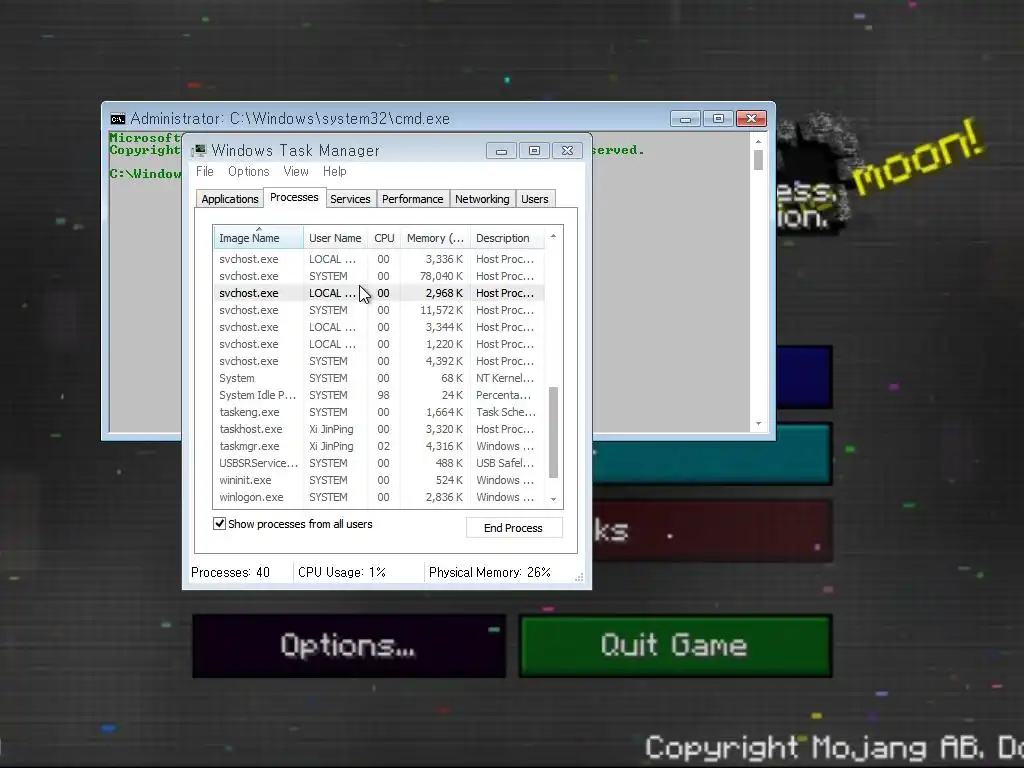
Task: Open the Networking tab
Action: [x=482, y=199]
